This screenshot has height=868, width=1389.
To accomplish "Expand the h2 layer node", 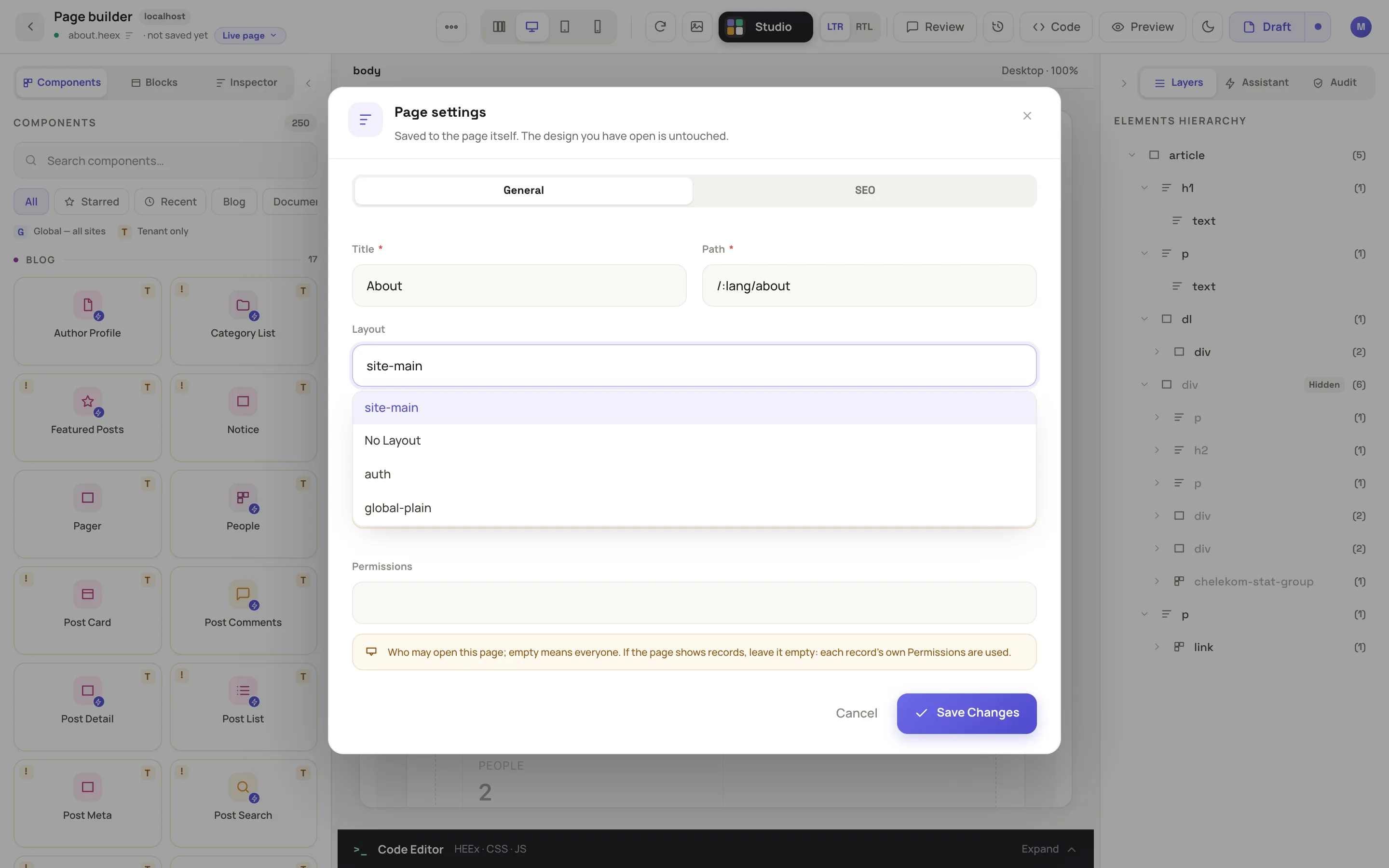I will pyautogui.click(x=1157, y=450).
